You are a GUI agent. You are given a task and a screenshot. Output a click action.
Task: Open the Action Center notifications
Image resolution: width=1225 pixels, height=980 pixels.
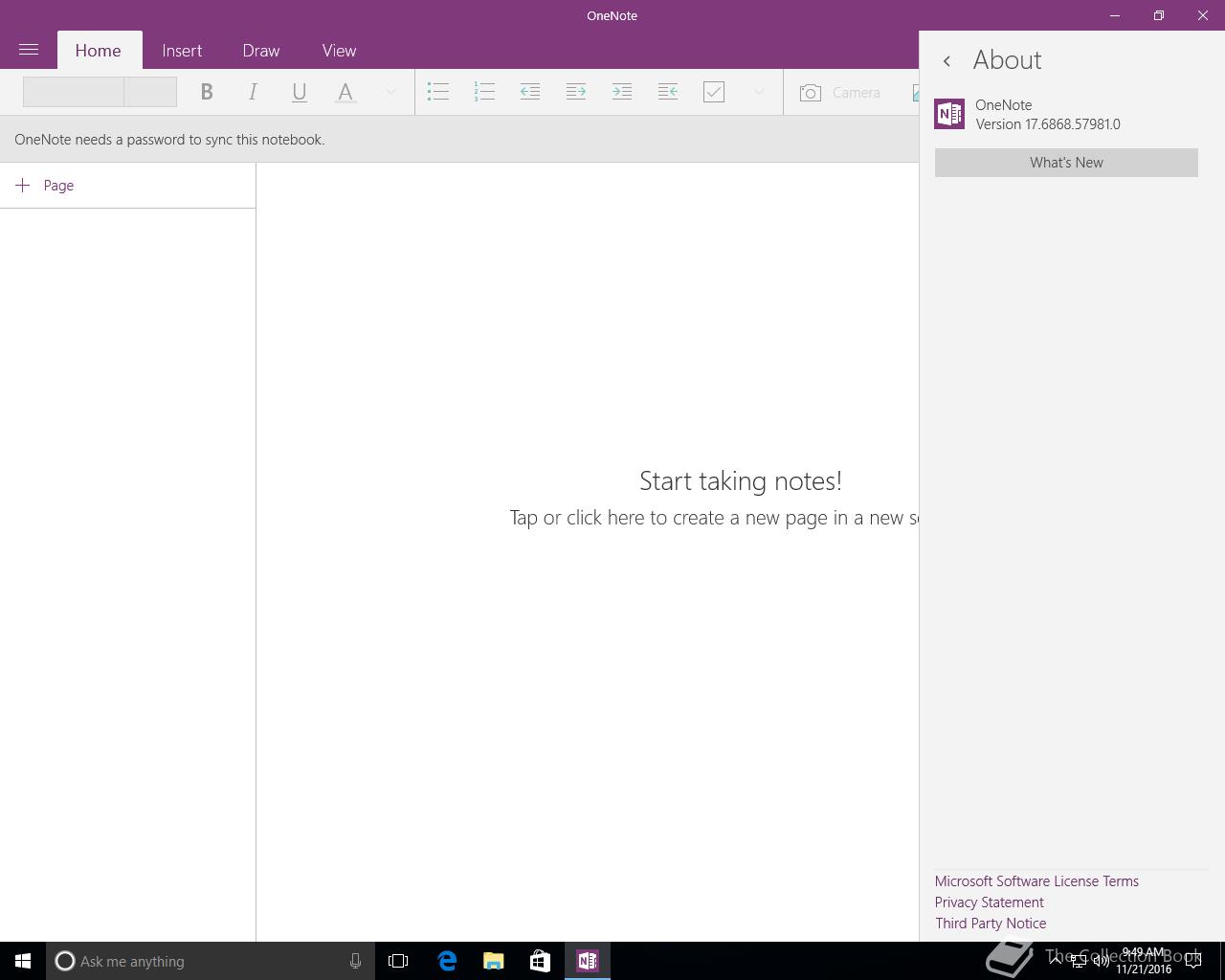[x=1193, y=961]
